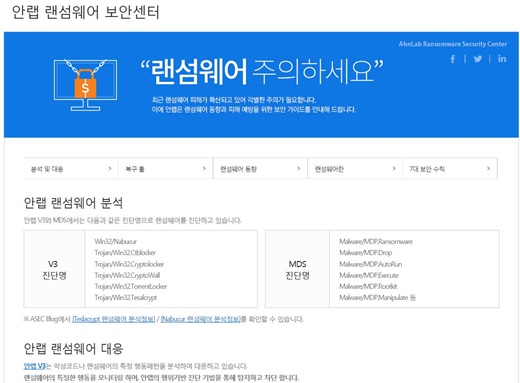Select Malware/MDP.Ransomware entry

click(x=376, y=241)
